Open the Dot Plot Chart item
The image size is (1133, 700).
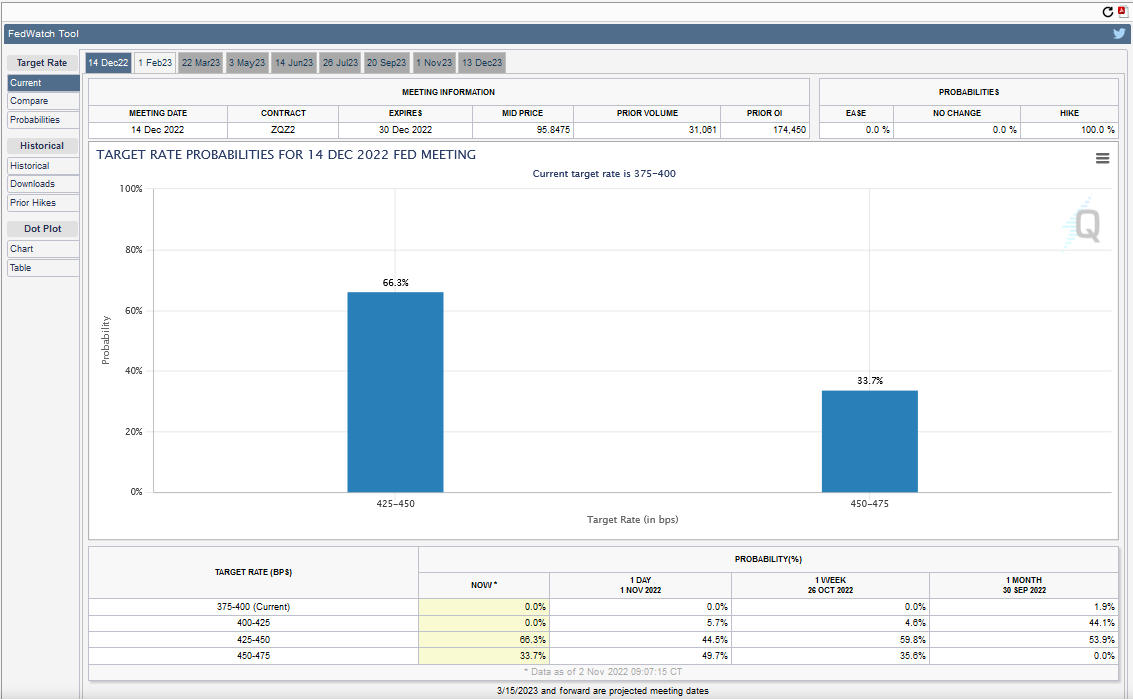pos(43,249)
